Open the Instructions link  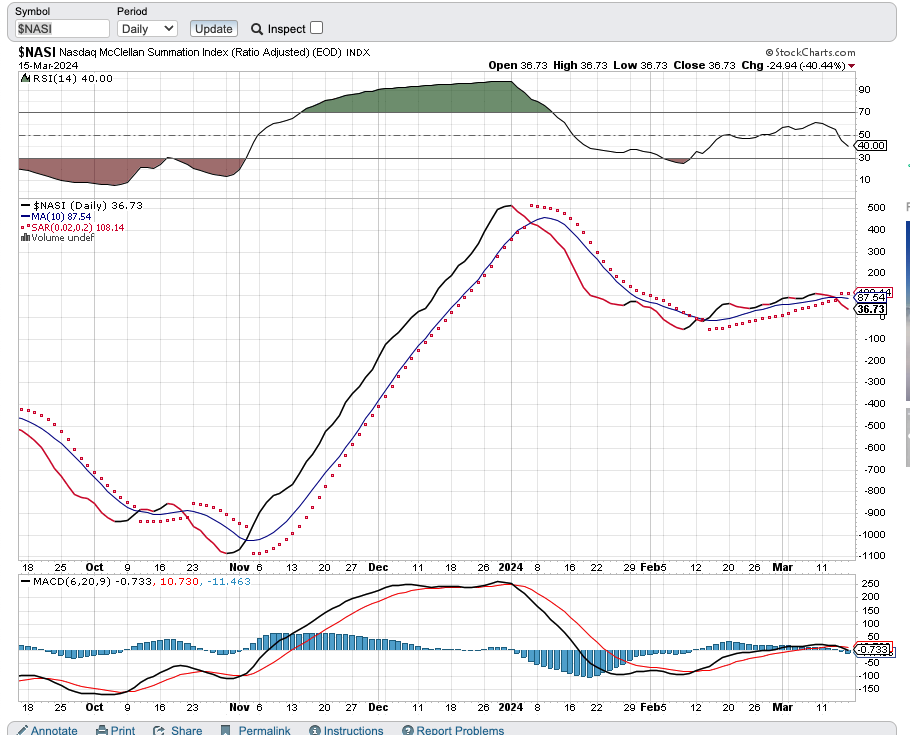coord(353,730)
